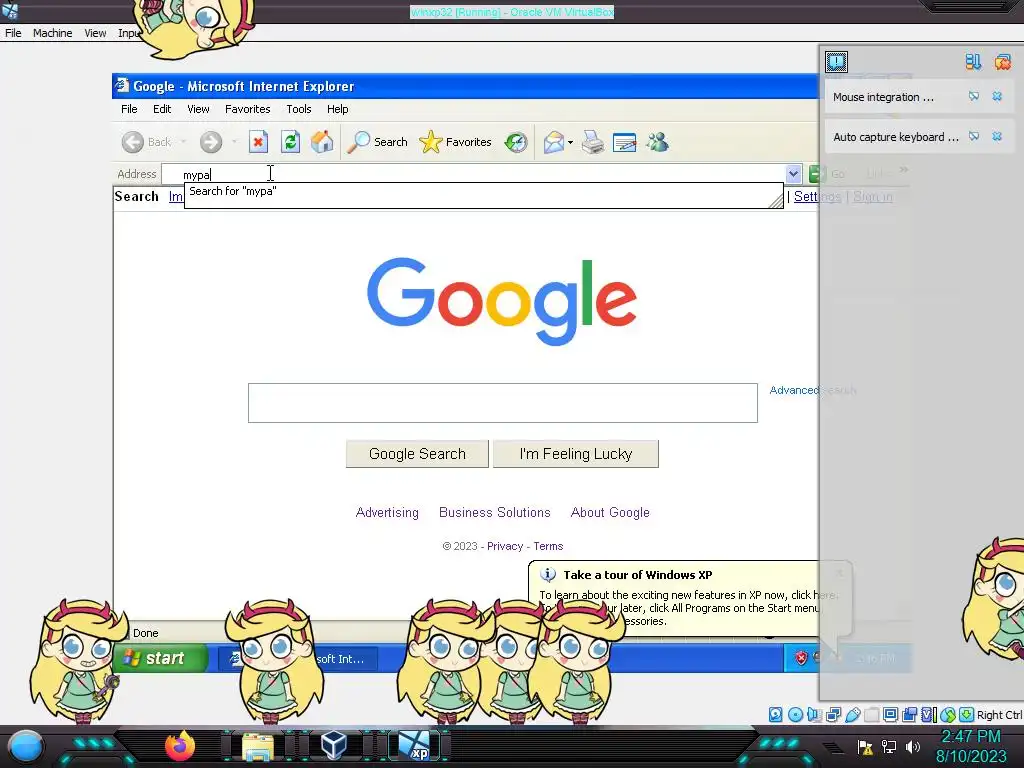Click the audio indicator in VirtualBox status bar
This screenshot has height=768, width=1024.
point(814,714)
